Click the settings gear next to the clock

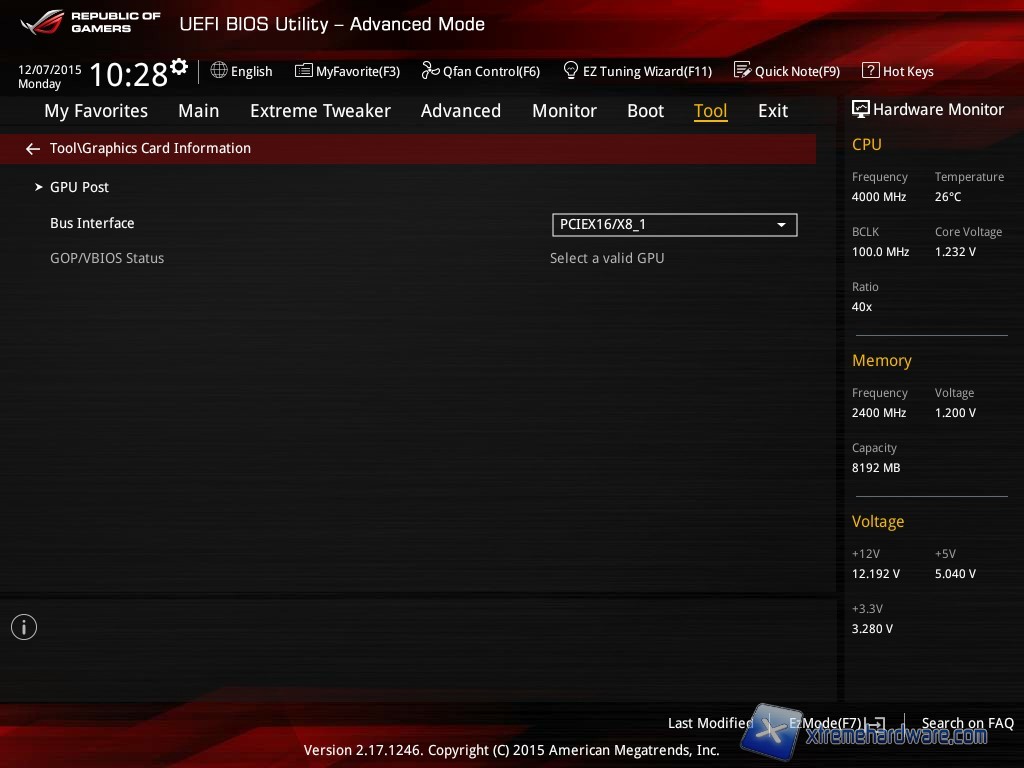[x=179, y=67]
